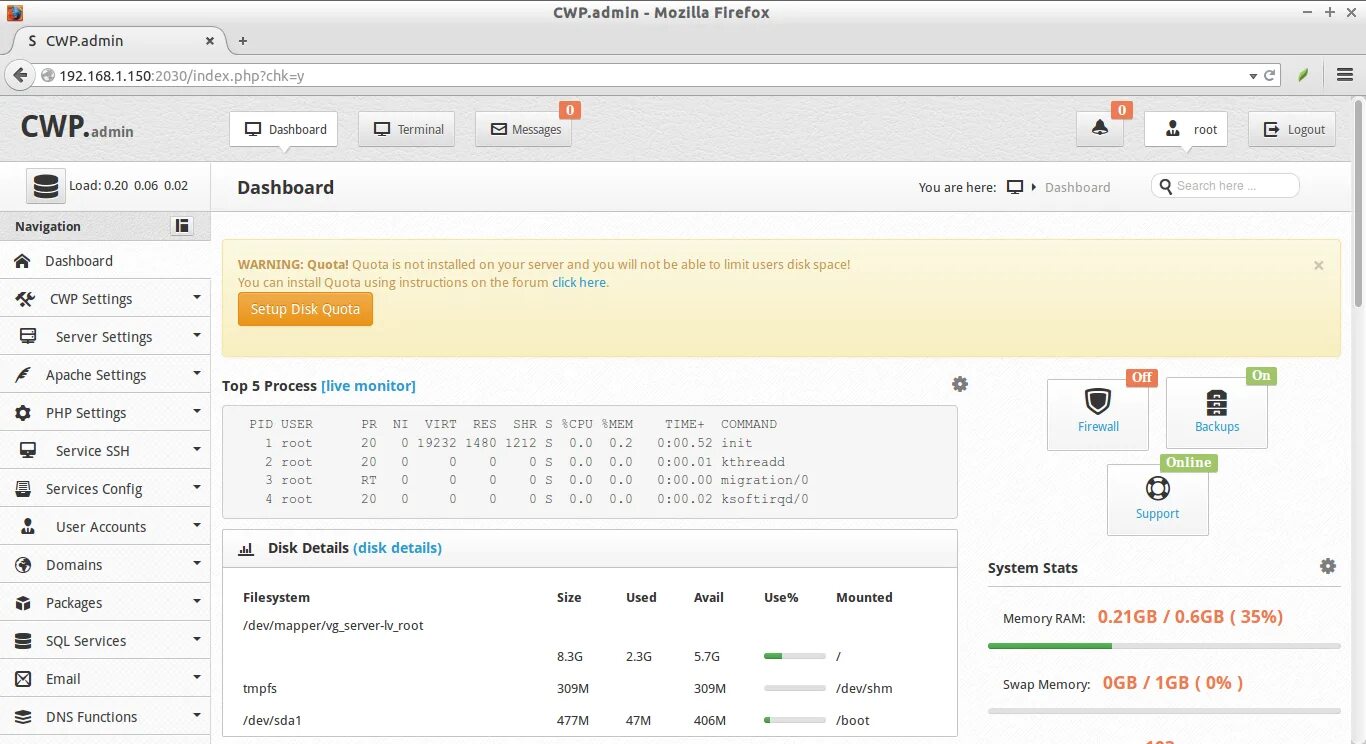Click the /dev/mapper/vg_server-lv_root filesystem entry

pos(333,625)
